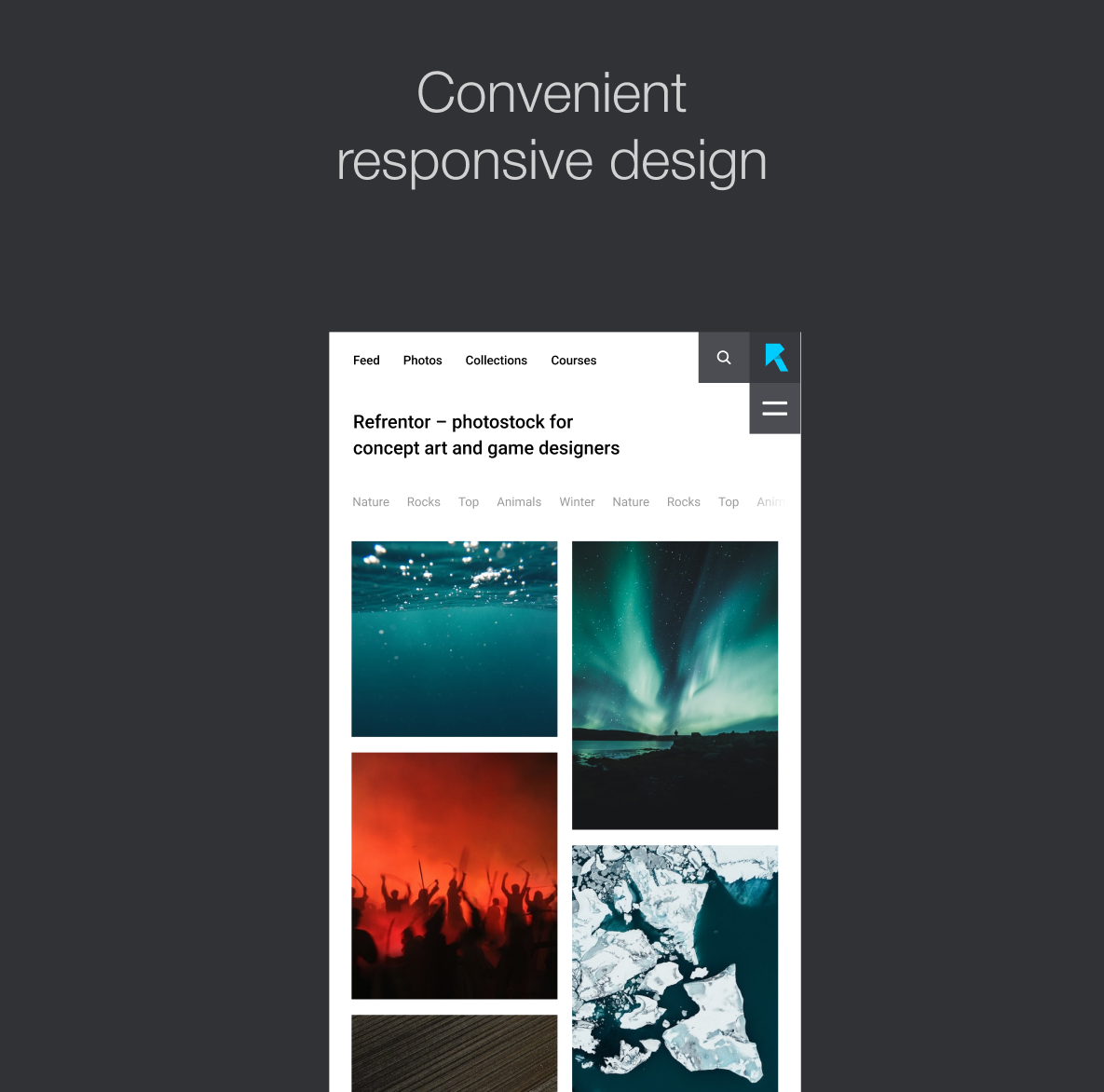
Task: Open the dark textured field photo
Action: coord(454,1053)
